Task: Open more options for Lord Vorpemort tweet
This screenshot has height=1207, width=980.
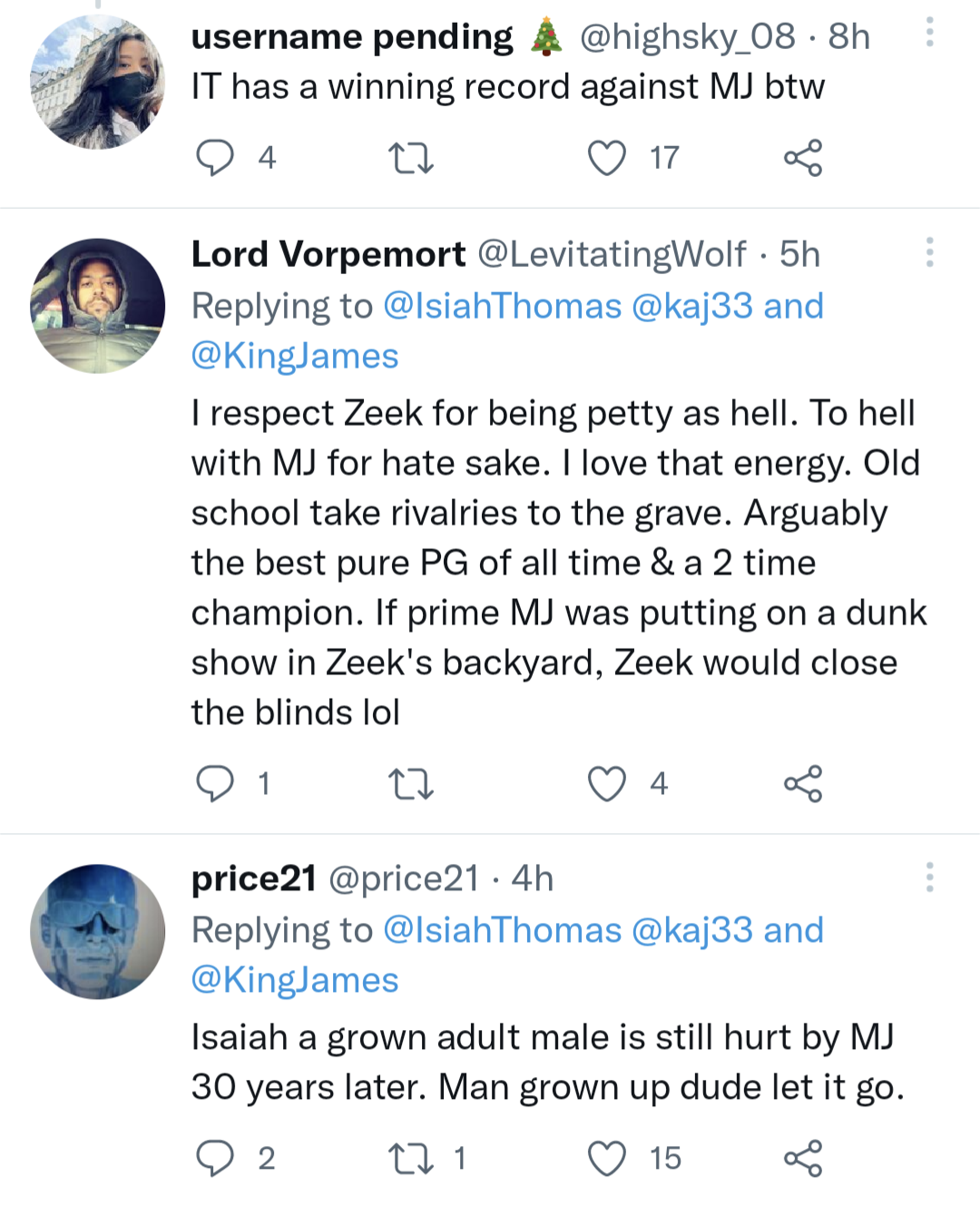Action: tap(929, 252)
